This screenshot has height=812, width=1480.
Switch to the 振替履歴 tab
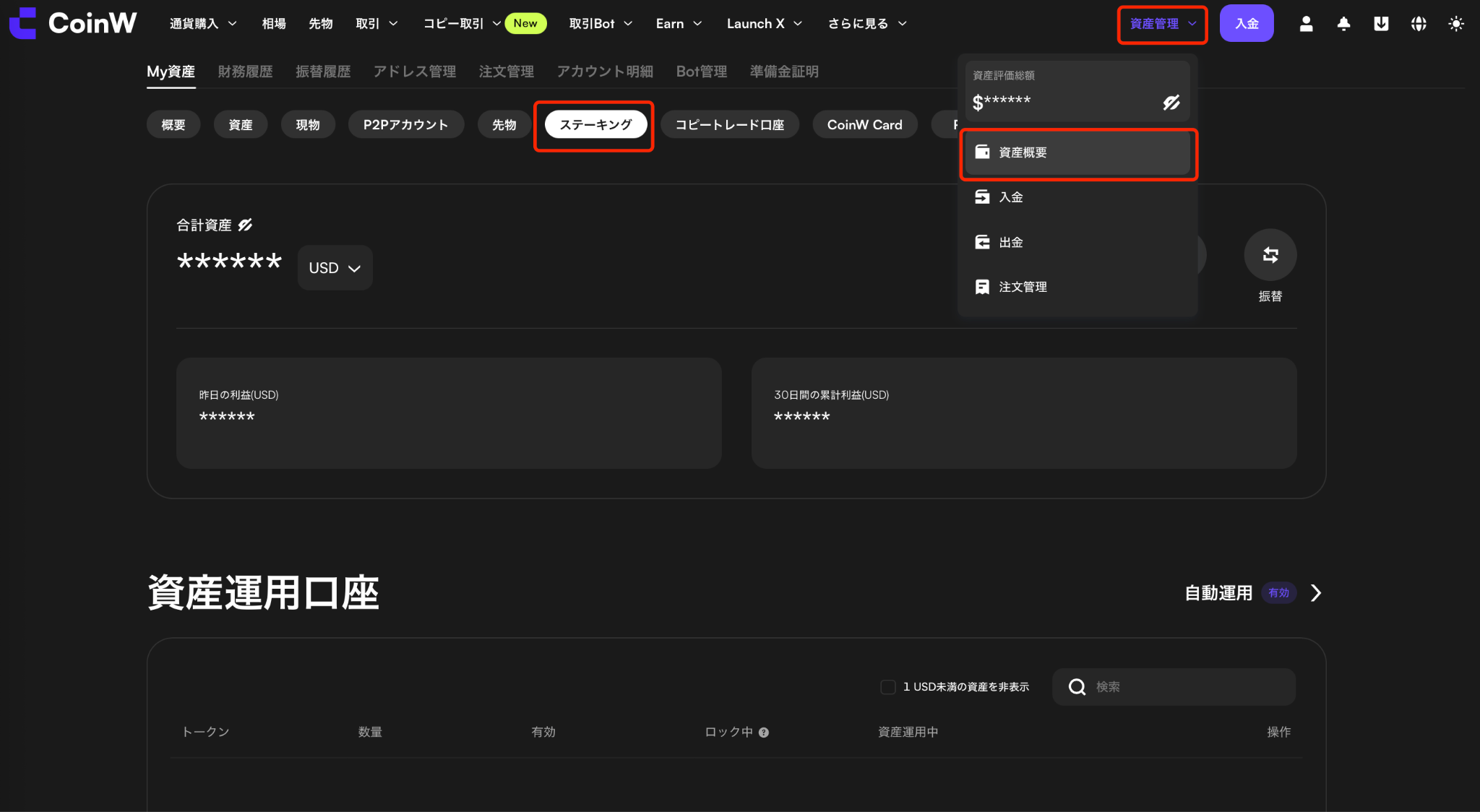323,72
